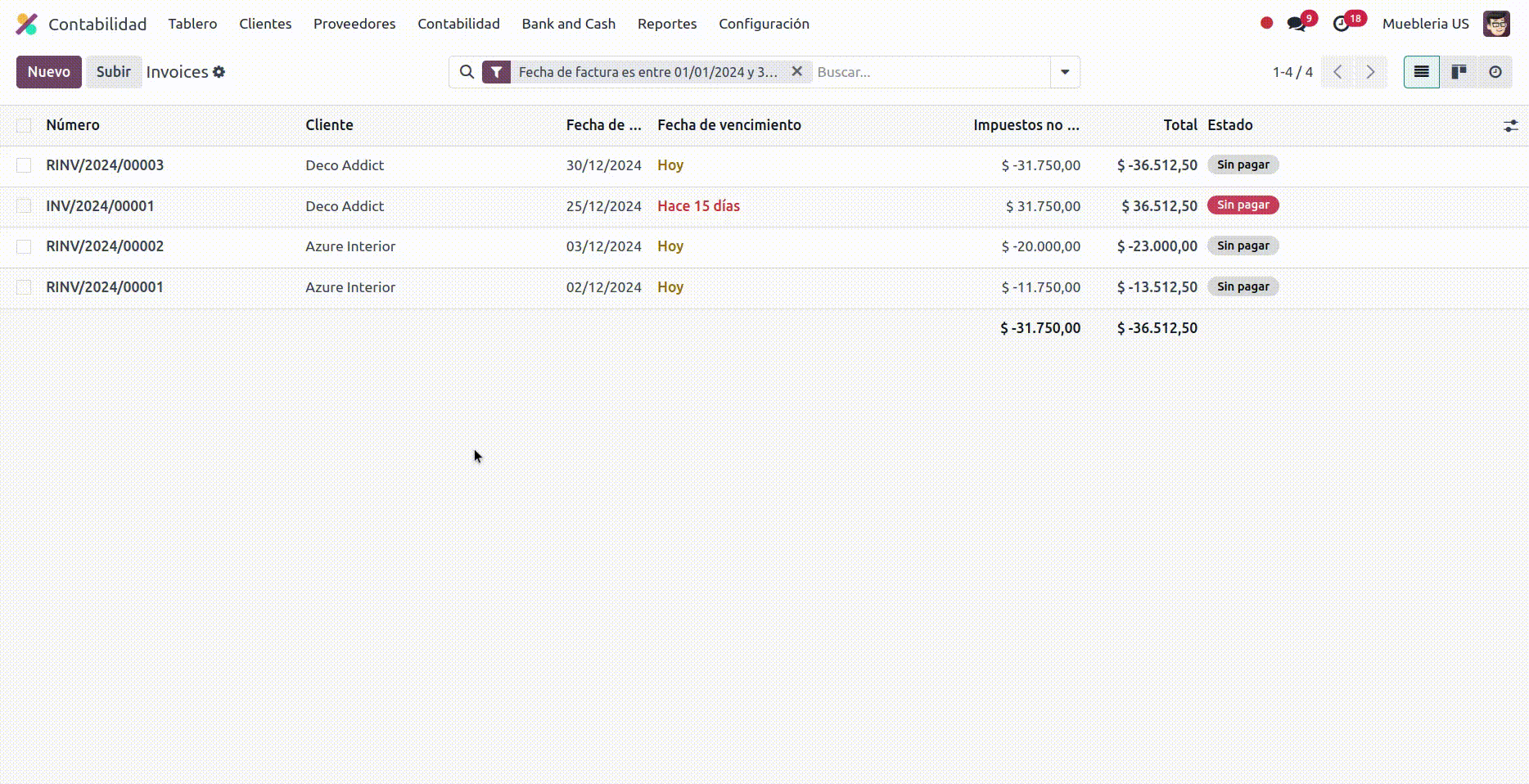The width and height of the screenshot is (1529, 784).
Task: Toggle the select-all checkbox in header
Action: tap(24, 125)
